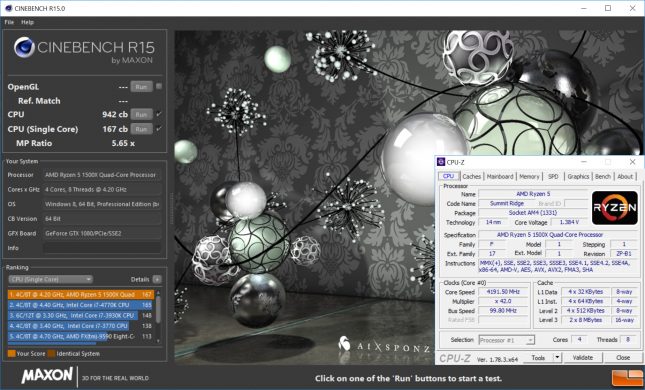Switch to the CPU tab in CPU-Z
The height and width of the screenshot is (390, 645).
(448, 176)
